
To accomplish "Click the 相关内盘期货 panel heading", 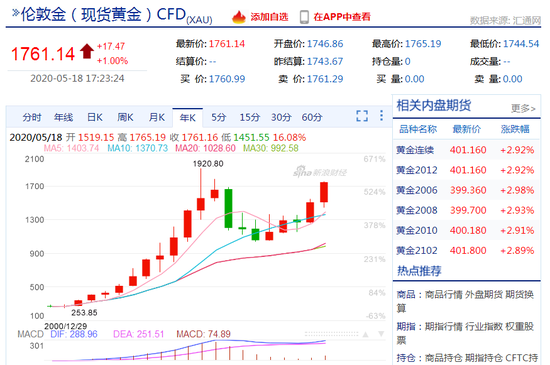I will pos(434,106).
